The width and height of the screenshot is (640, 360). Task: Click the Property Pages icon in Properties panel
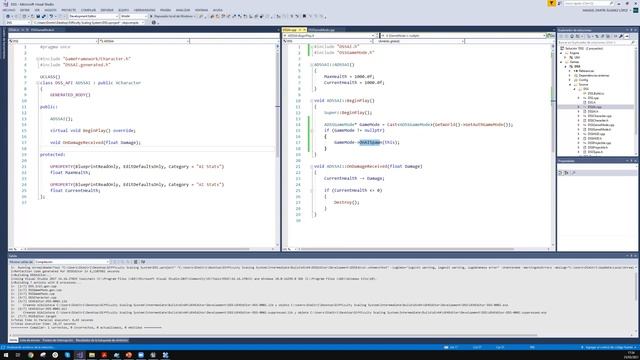point(573,173)
